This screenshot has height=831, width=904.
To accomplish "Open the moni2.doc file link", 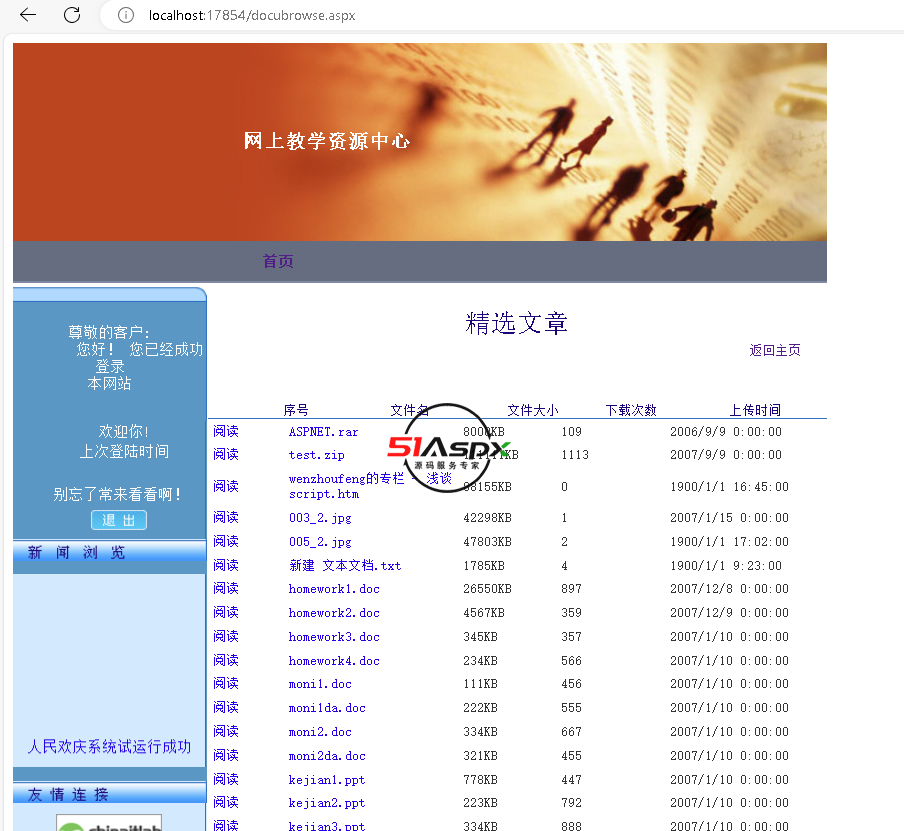I will (320, 732).
